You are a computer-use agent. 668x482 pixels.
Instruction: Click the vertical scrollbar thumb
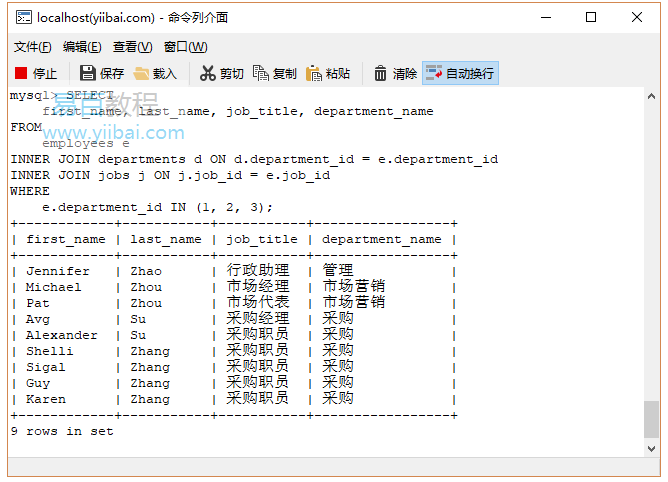tap(651, 418)
